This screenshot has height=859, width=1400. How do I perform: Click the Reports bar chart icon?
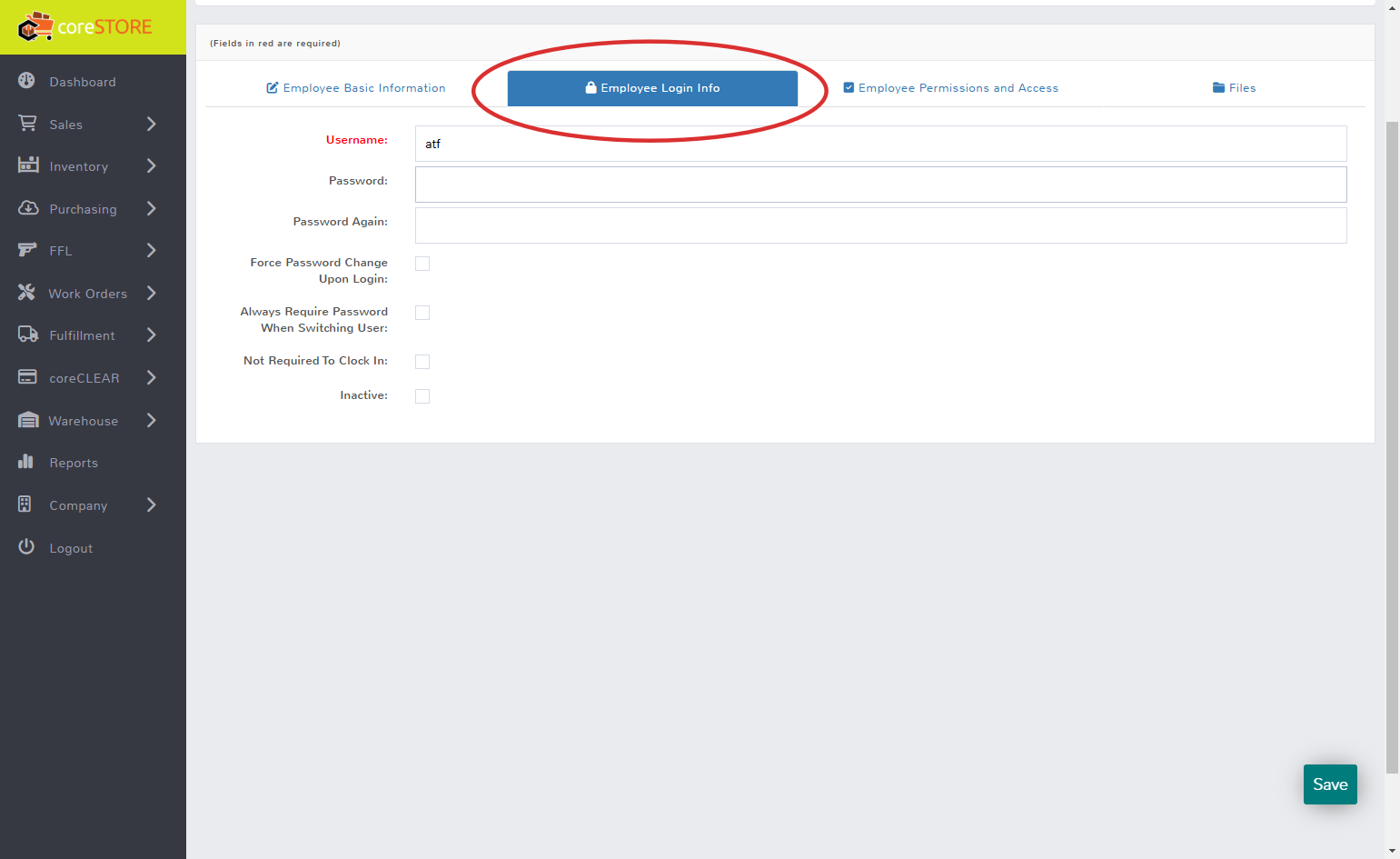click(25, 462)
